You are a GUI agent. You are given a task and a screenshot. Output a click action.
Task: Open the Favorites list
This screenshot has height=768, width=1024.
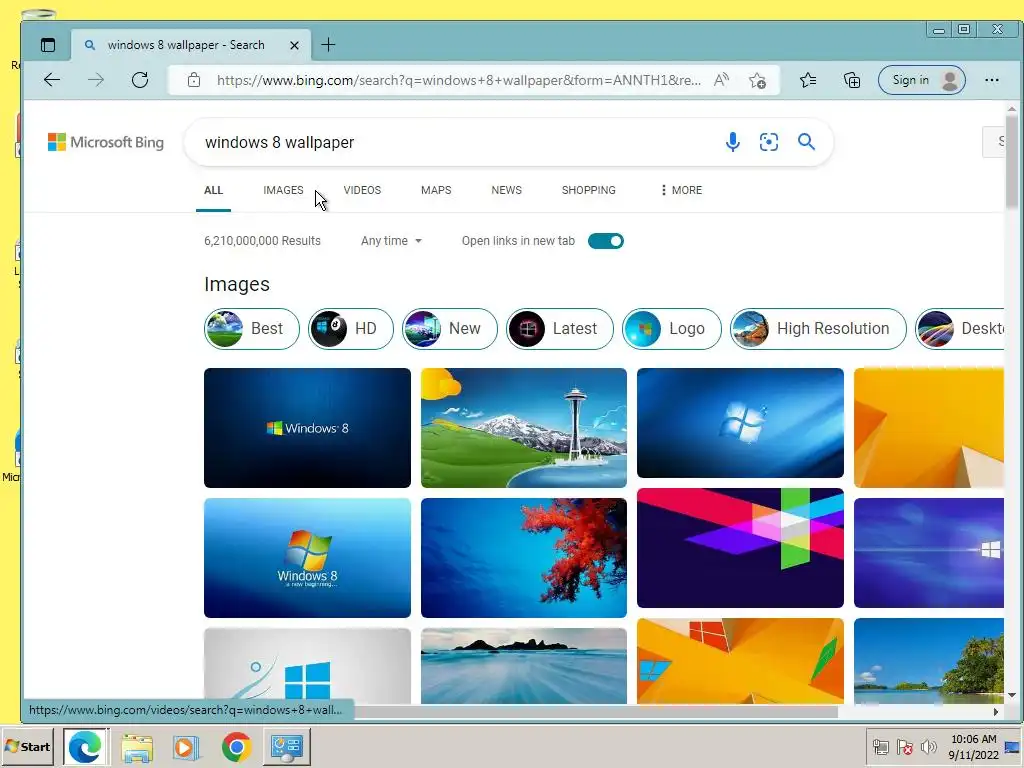click(x=808, y=80)
